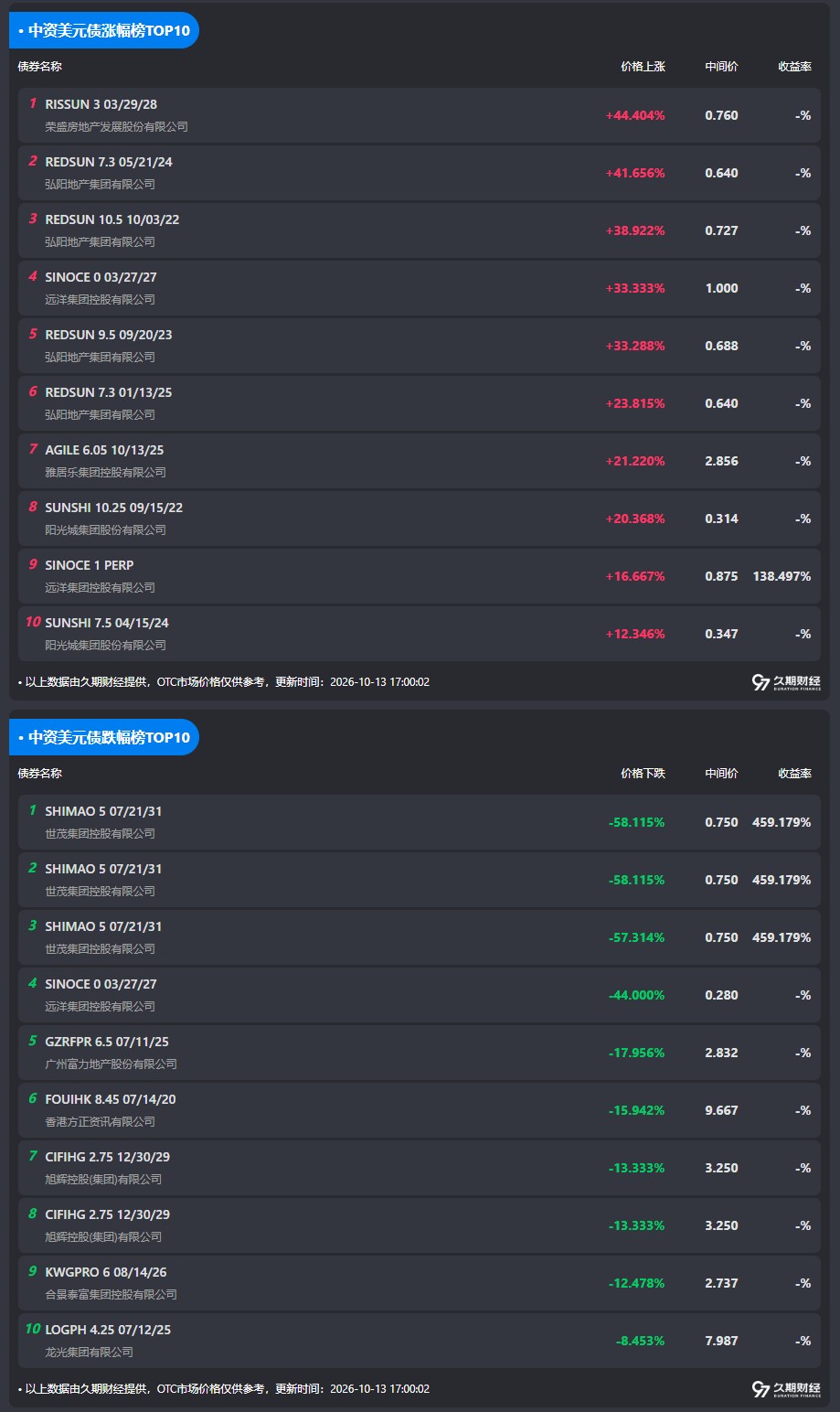
Task: Click the top 久期财经 logo icon
Action: click(x=786, y=682)
